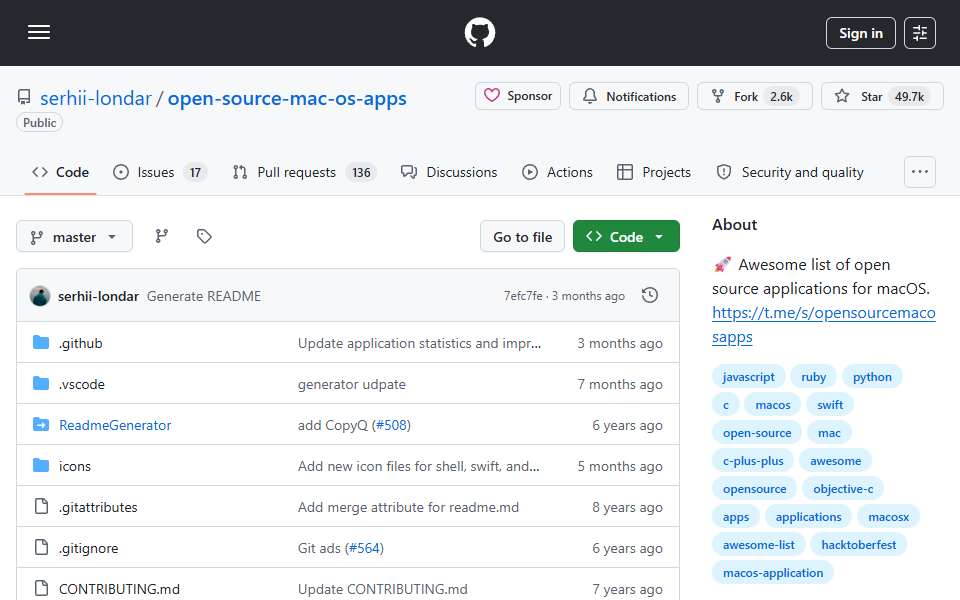Select the c-plus-plus topic tag
The image size is (960, 600).
pos(753,460)
